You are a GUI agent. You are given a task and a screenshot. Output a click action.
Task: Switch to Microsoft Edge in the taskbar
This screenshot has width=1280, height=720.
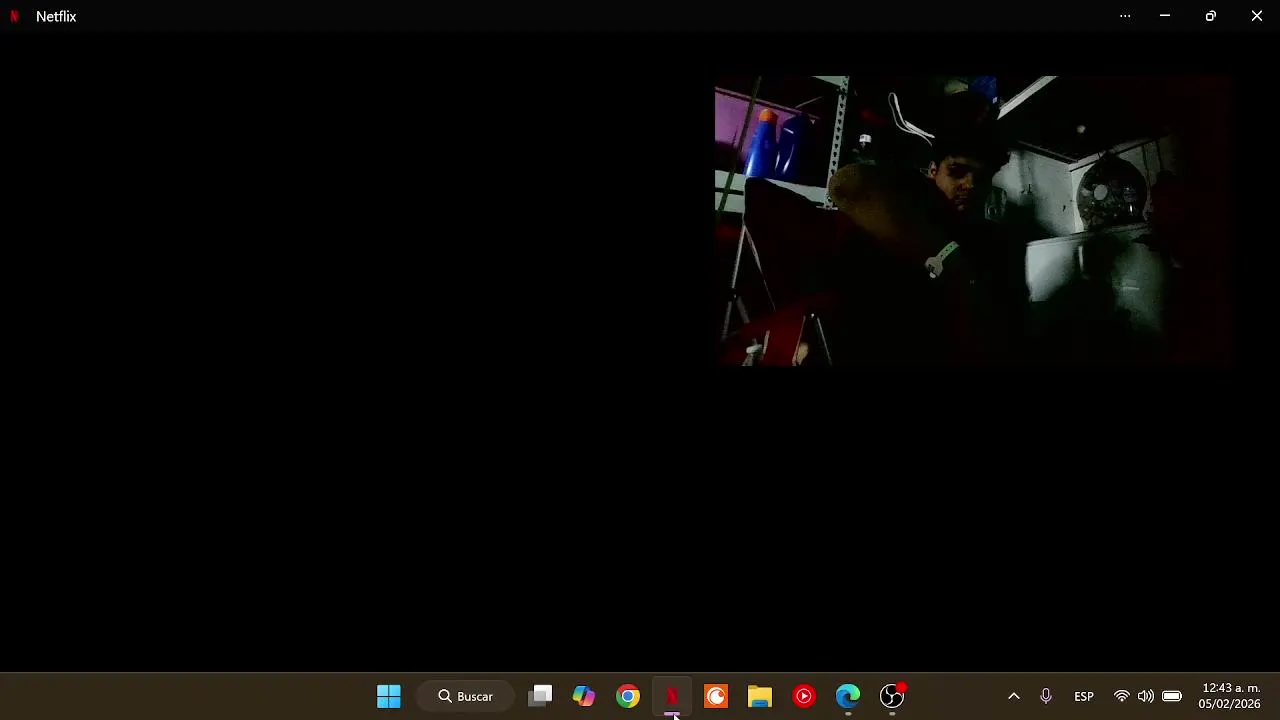pos(848,696)
